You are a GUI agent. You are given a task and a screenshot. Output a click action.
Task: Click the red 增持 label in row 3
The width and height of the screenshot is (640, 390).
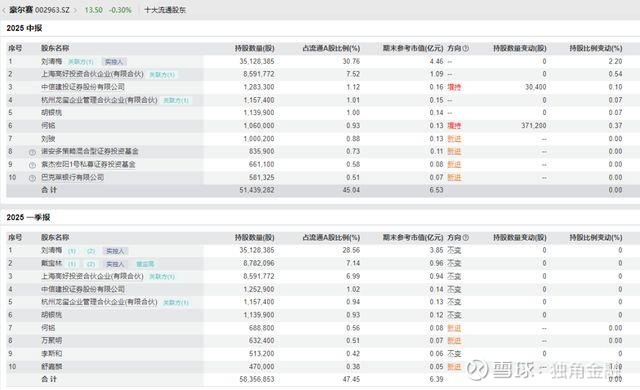click(454, 87)
